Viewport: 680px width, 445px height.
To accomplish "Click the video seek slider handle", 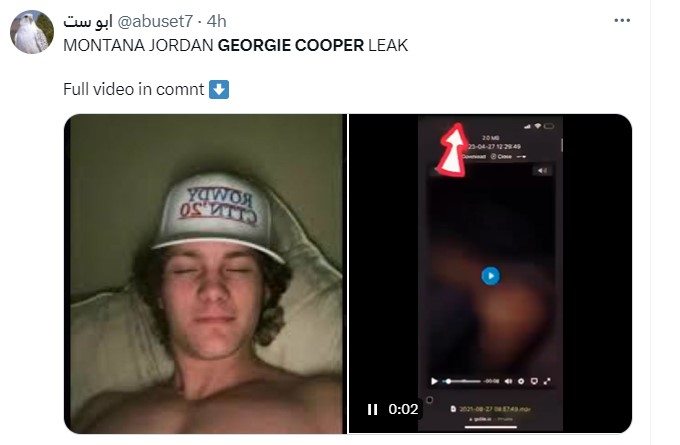I will pos(448,381).
